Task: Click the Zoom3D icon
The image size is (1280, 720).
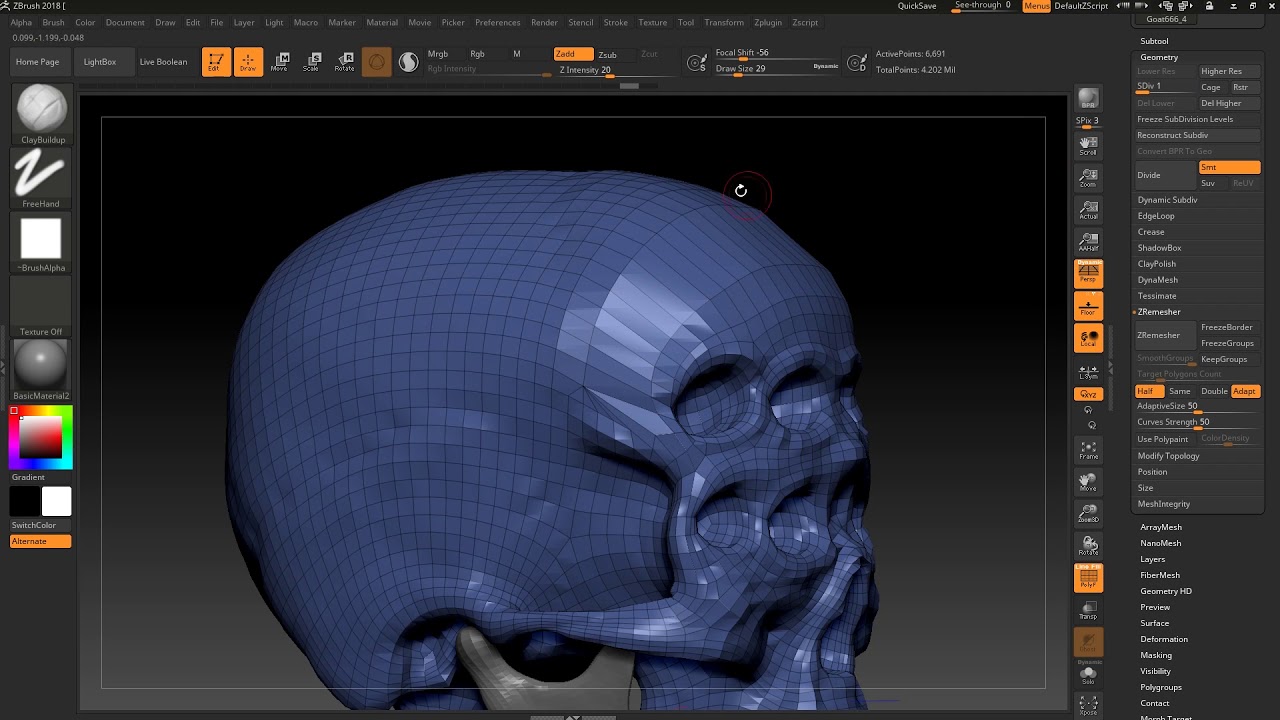Action: 1088,514
